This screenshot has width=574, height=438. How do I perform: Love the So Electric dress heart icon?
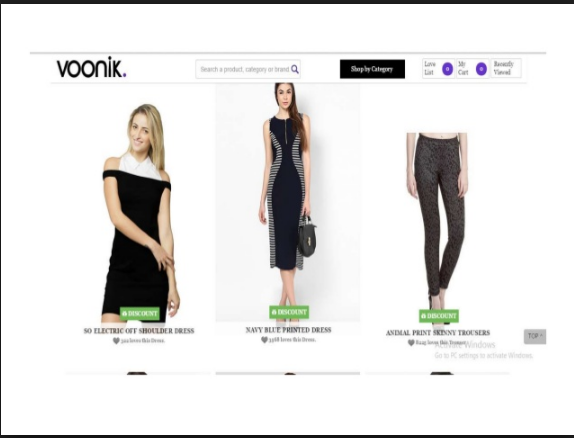[116, 341]
